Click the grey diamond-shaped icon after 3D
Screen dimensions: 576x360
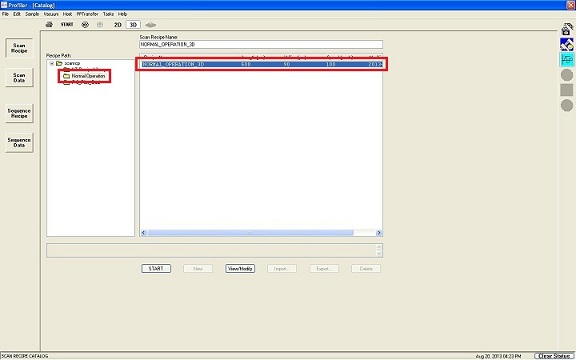point(151,25)
